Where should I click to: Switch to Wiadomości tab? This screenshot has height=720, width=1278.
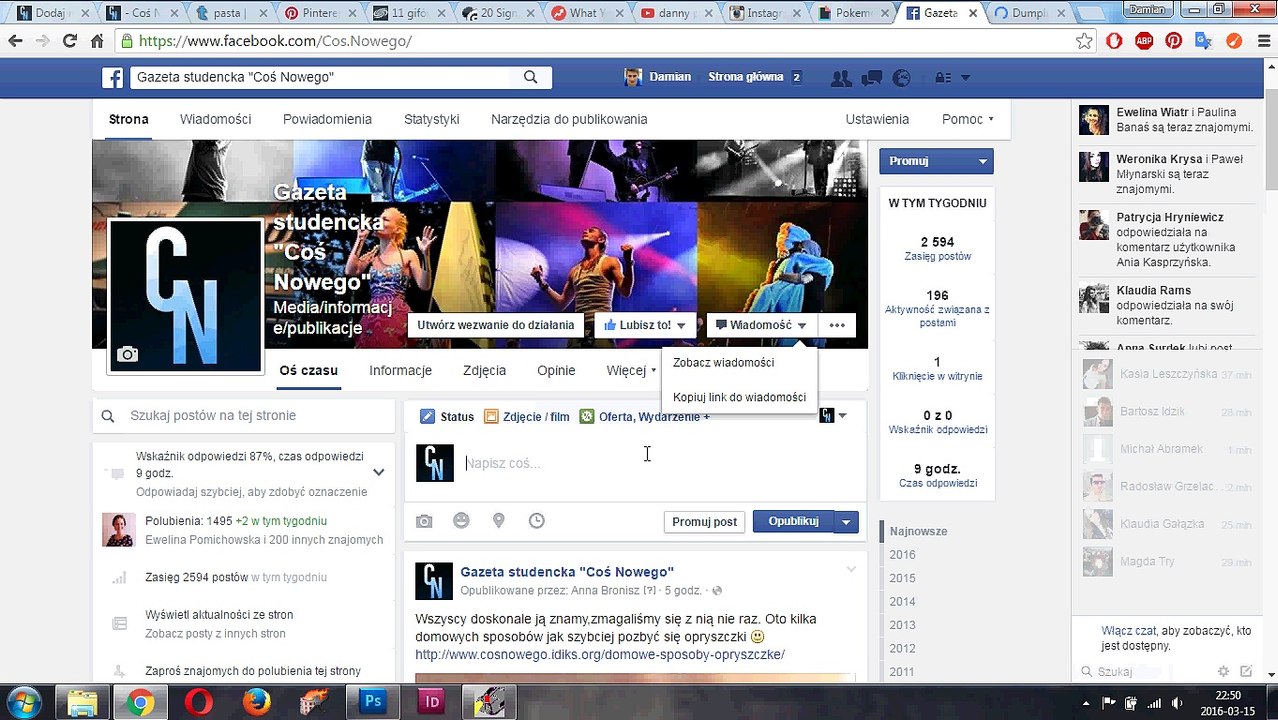[215, 119]
